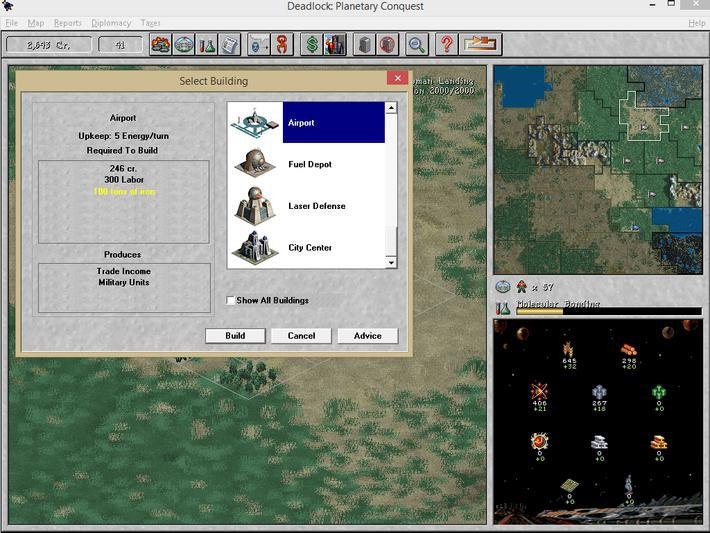Click the Build button
Screen dimensions: 710x533
click(235, 336)
